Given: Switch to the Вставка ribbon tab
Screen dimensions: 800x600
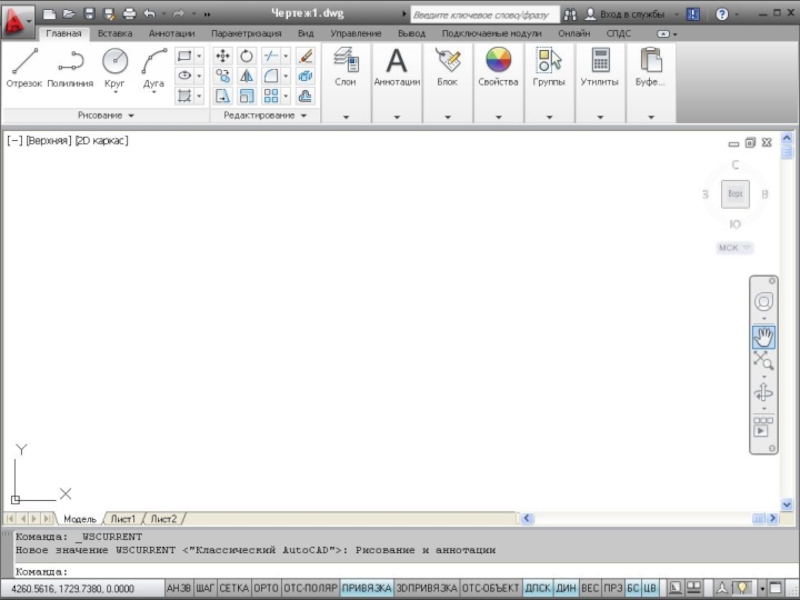Looking at the screenshot, I should coord(115,33).
